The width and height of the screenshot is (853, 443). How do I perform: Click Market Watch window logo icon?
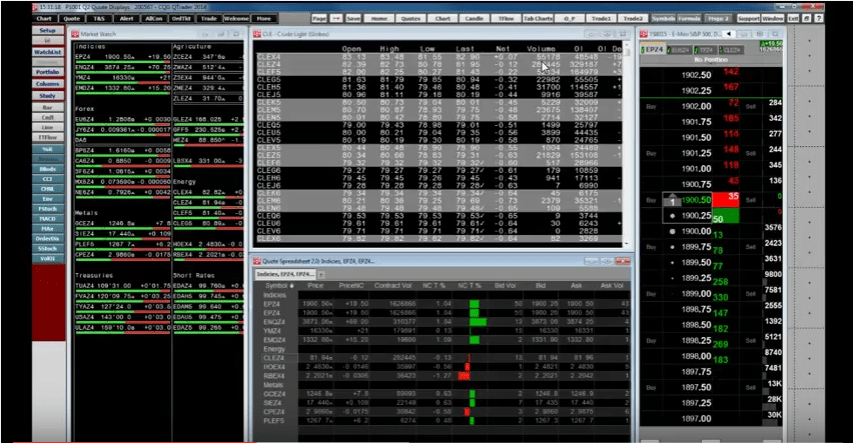pos(76,34)
